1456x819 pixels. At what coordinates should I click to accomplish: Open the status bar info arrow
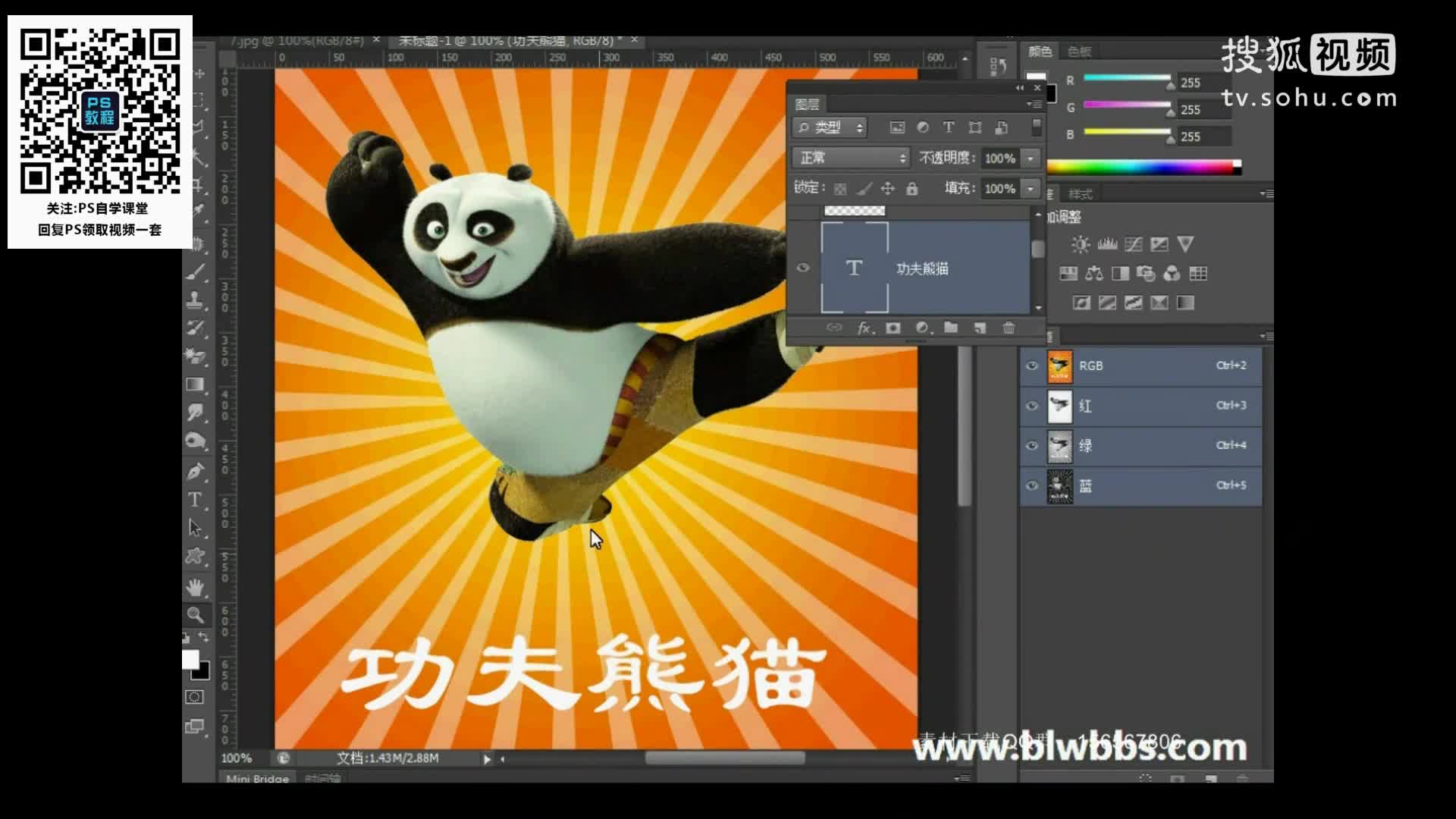(487, 758)
